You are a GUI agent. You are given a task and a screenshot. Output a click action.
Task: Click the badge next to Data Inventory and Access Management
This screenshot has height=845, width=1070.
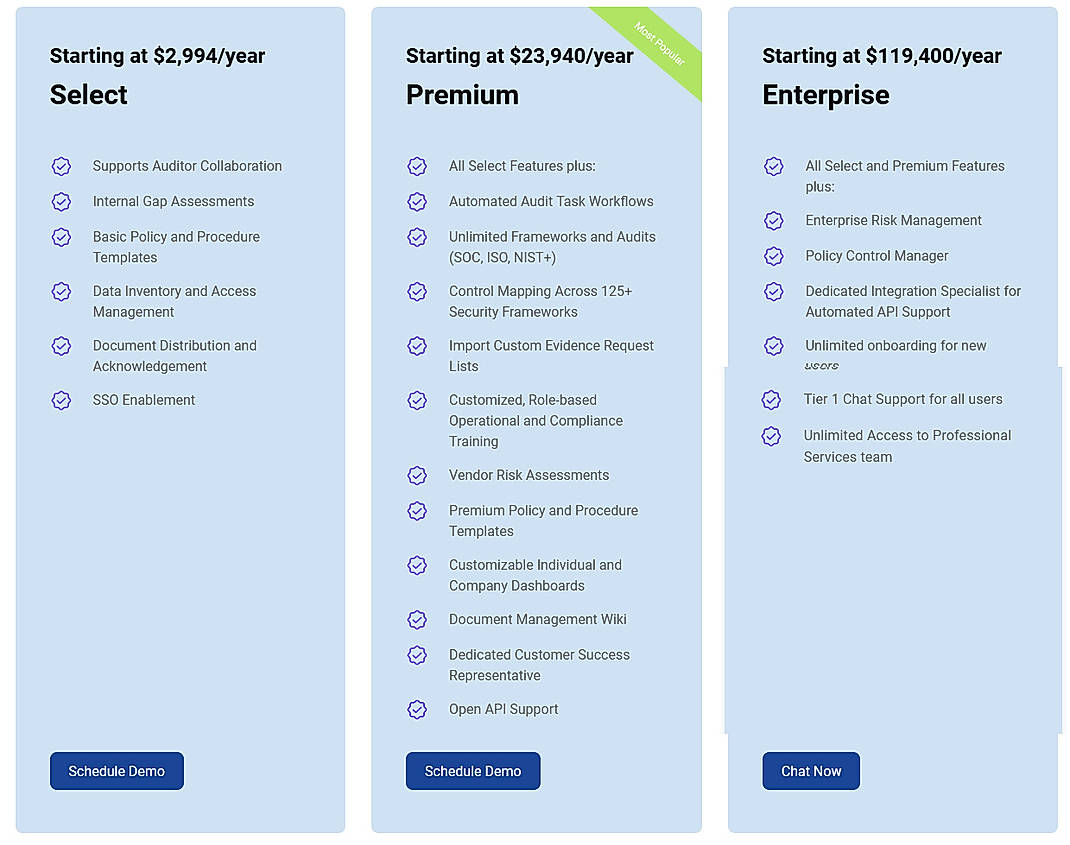click(x=61, y=291)
